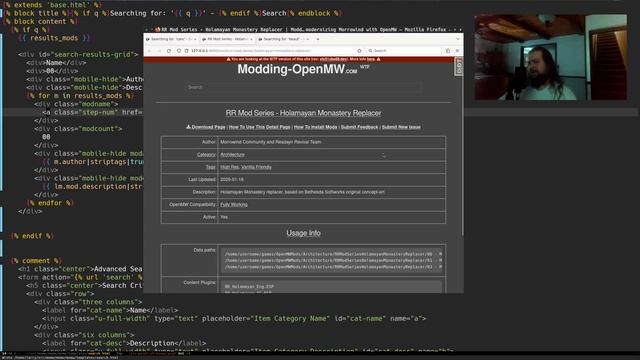640x360 pixels.
Task: Open How To Use This Detail Page
Action: (260, 127)
